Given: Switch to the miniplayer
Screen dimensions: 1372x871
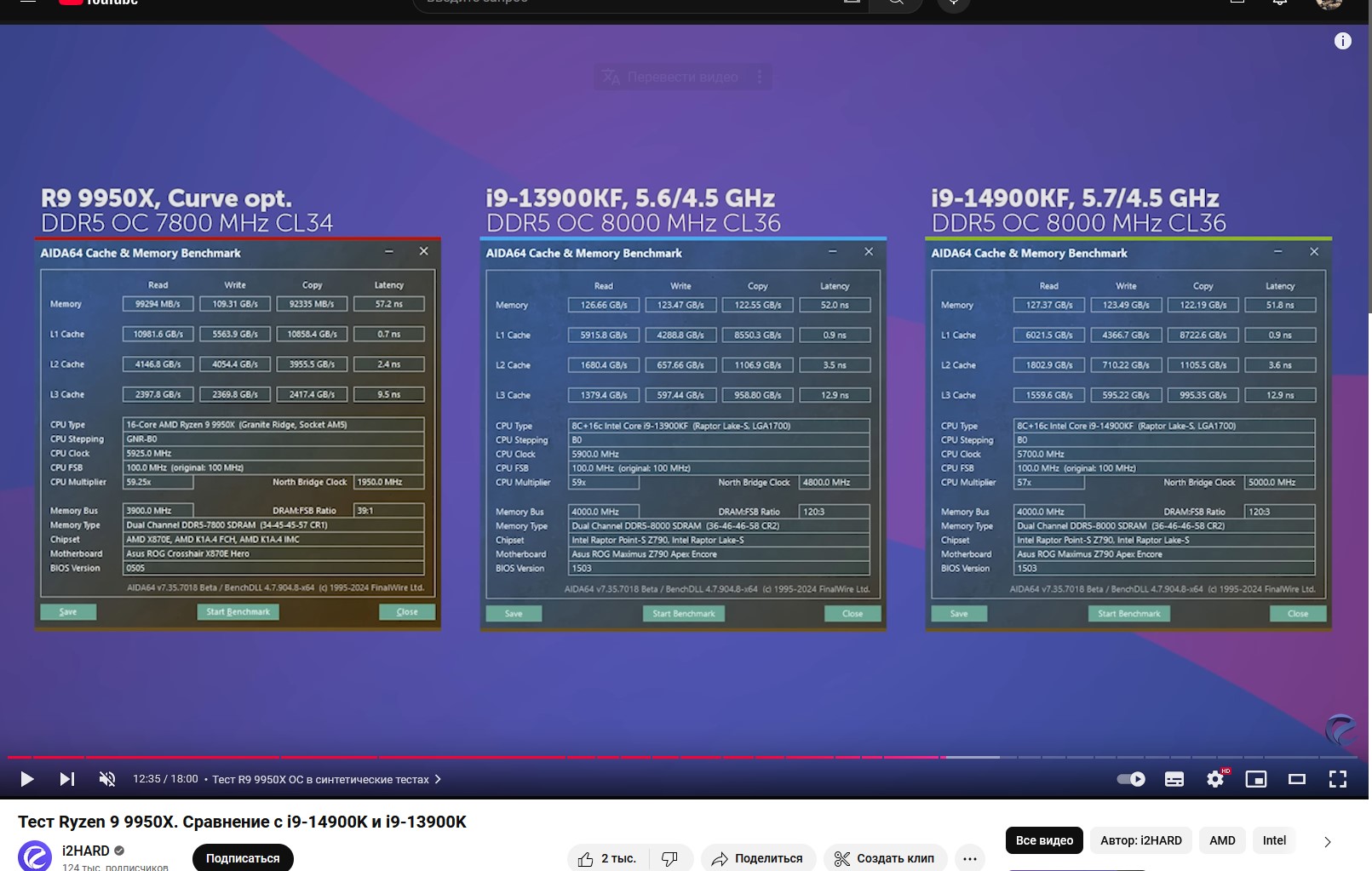Looking at the screenshot, I should (x=1256, y=779).
